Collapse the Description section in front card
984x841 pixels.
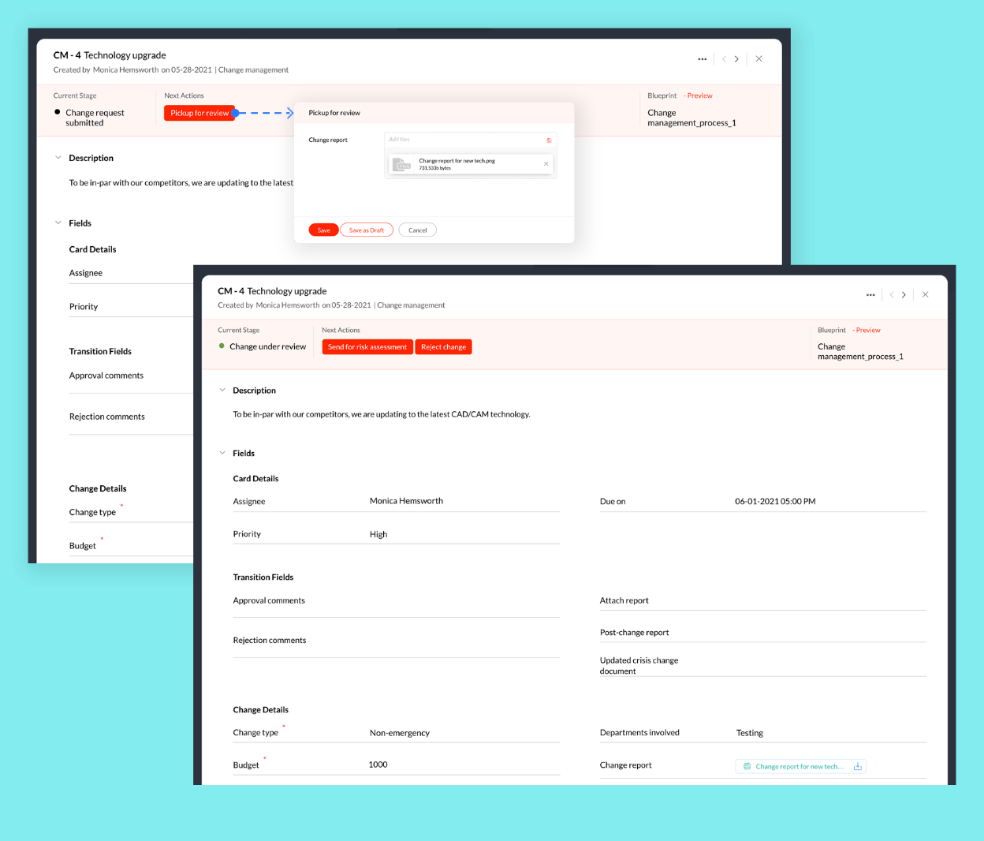click(x=222, y=390)
